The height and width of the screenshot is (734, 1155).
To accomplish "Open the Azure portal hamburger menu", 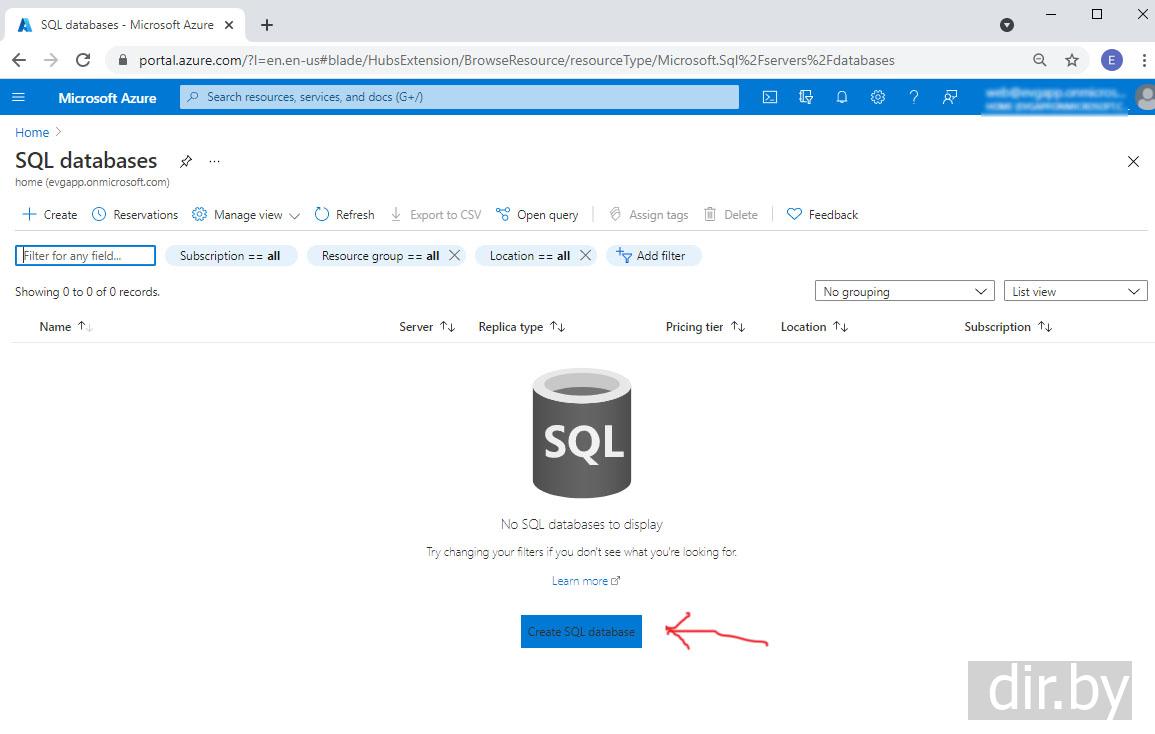I will (x=19, y=97).
